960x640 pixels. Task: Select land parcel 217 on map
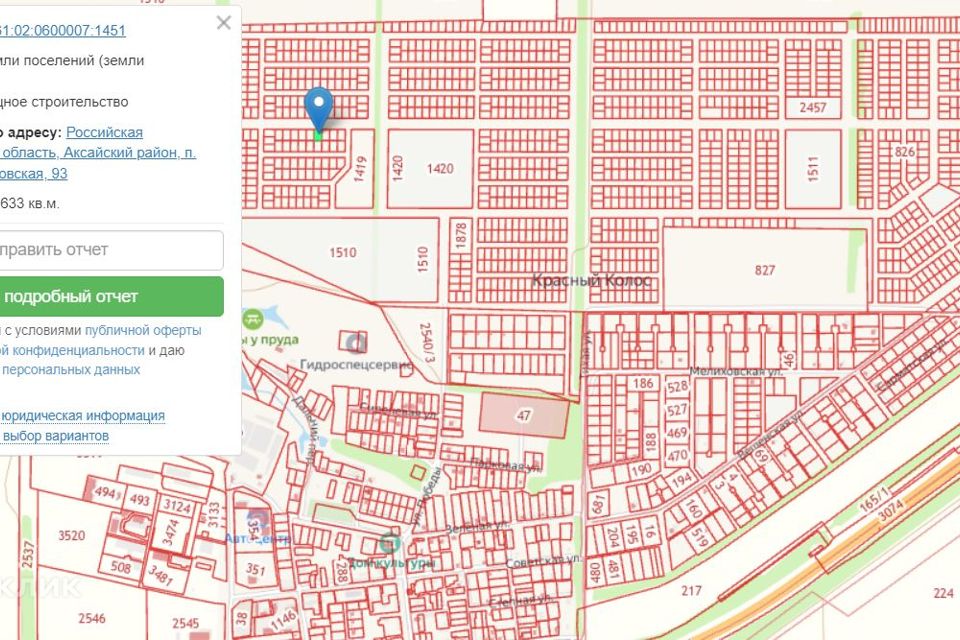(x=691, y=590)
